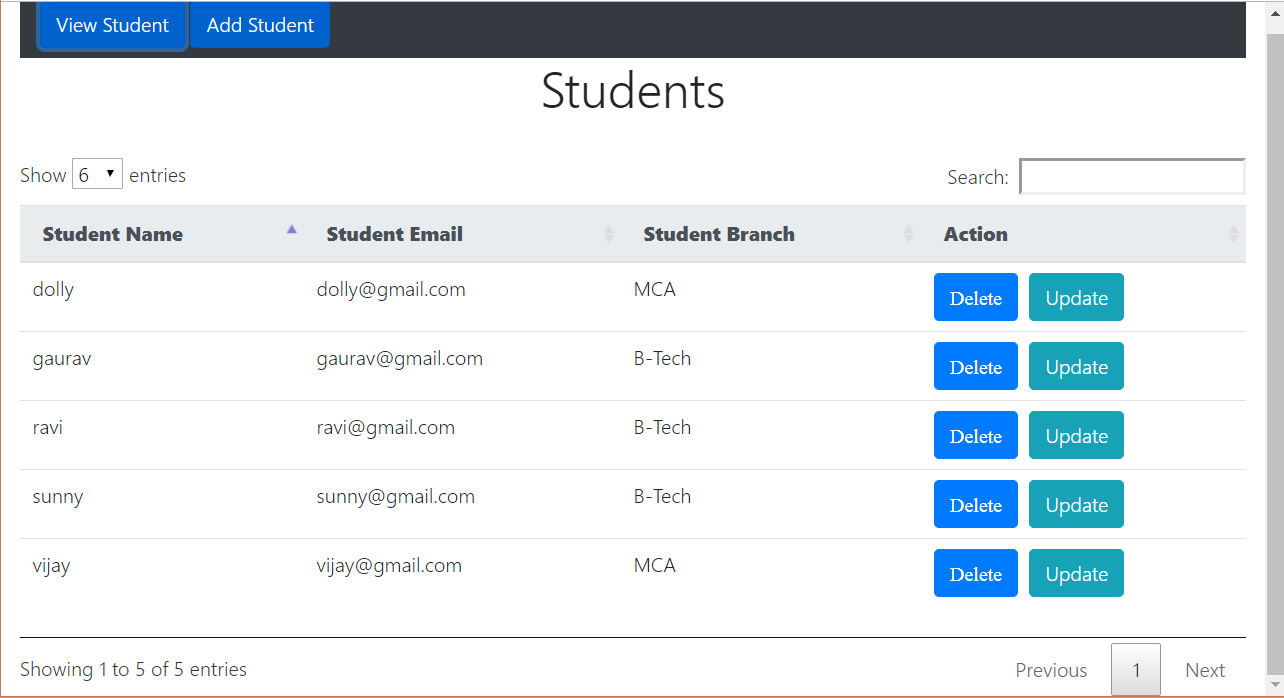Update vijay's student details
This screenshot has width=1284, height=698.
point(1076,573)
